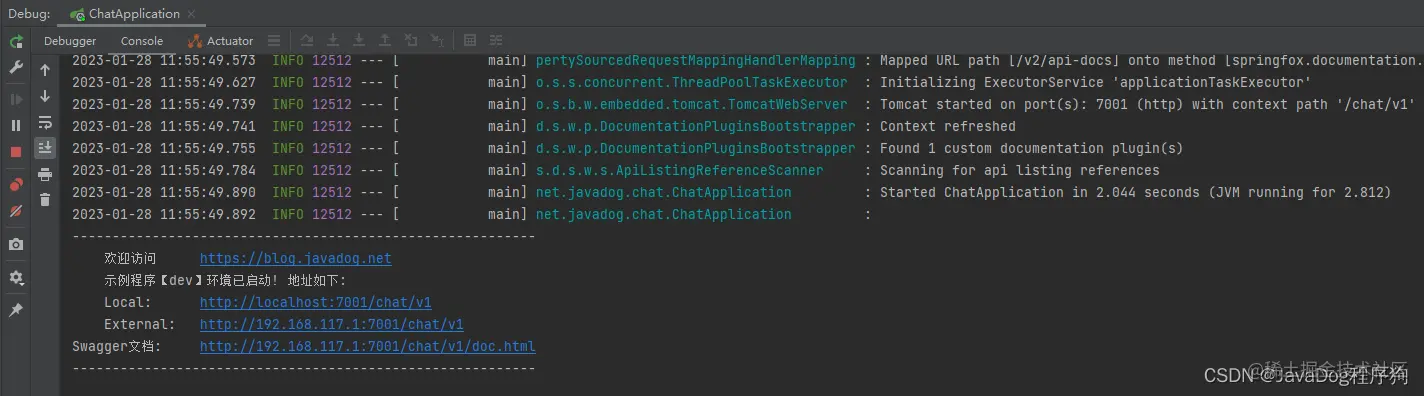The image size is (1424, 396).
Task: Switch to the Debugger tab
Action: click(x=70, y=41)
